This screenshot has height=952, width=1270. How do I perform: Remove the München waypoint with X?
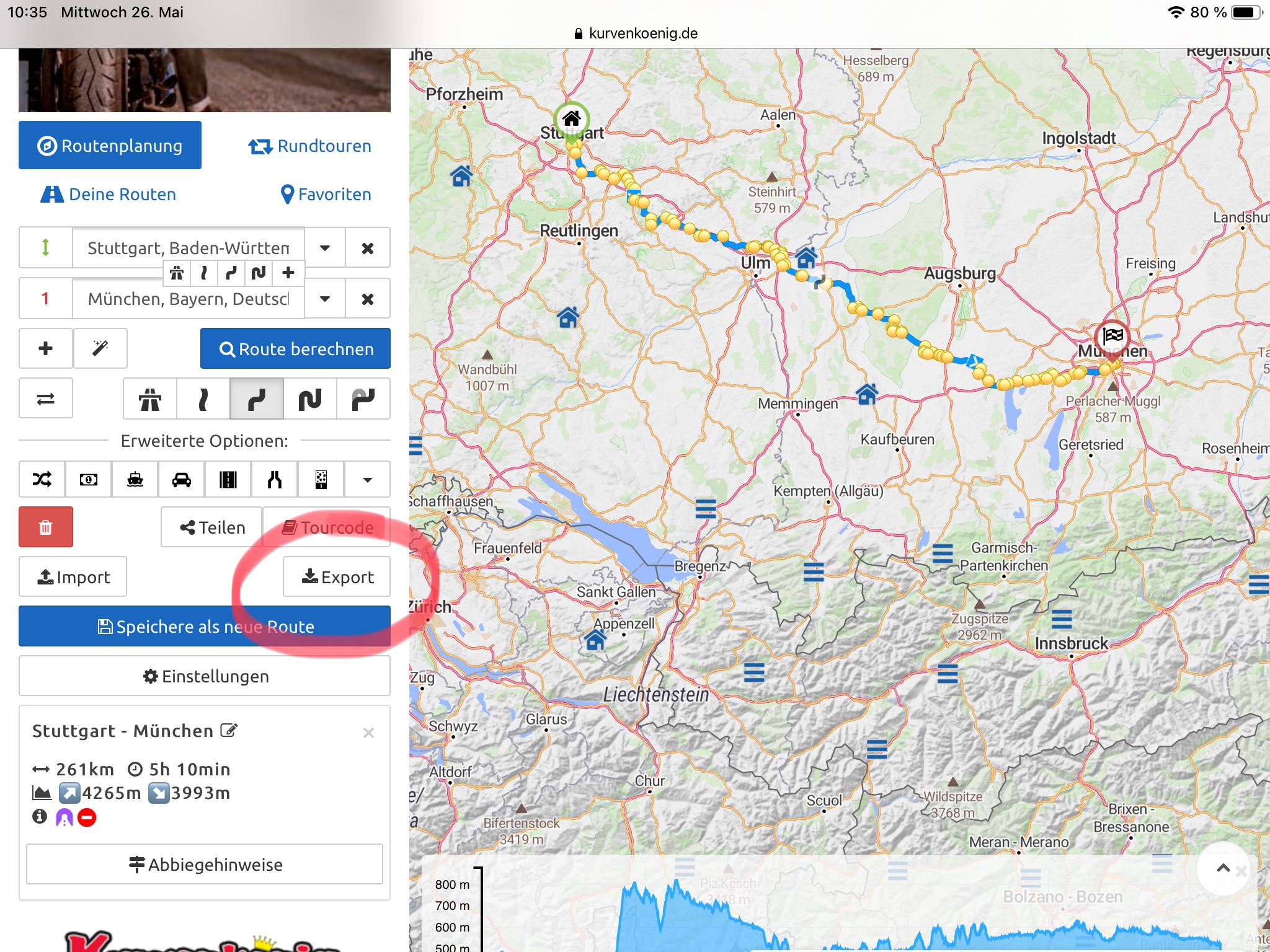(x=368, y=299)
